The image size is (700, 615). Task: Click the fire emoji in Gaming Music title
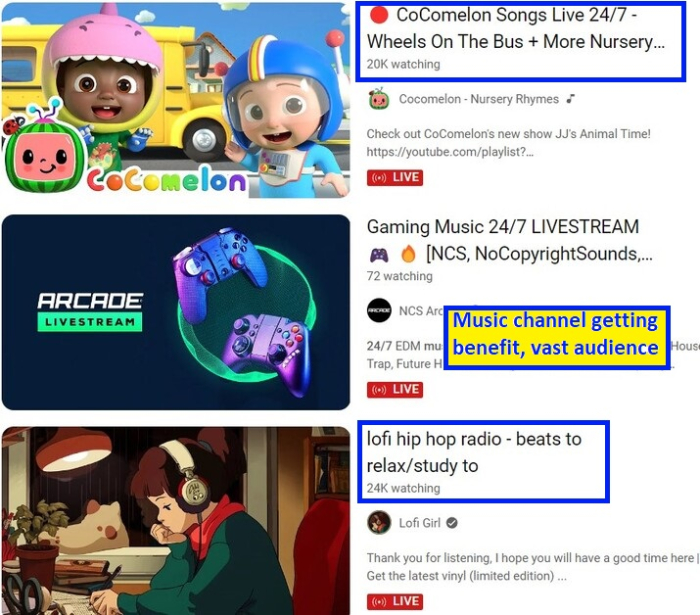click(408, 254)
